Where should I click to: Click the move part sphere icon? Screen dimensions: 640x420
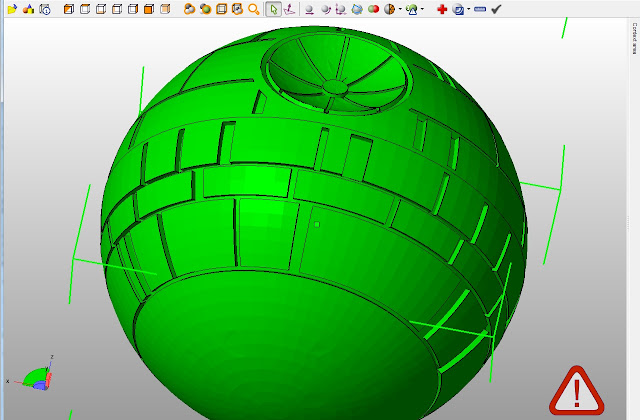(x=309, y=9)
